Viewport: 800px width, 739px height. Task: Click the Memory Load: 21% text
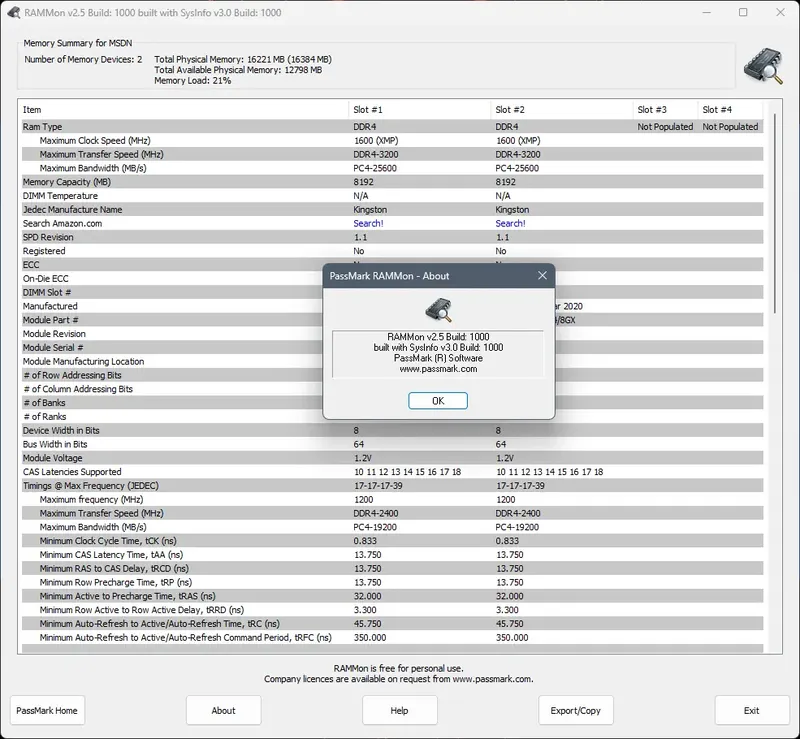[x=193, y=81]
